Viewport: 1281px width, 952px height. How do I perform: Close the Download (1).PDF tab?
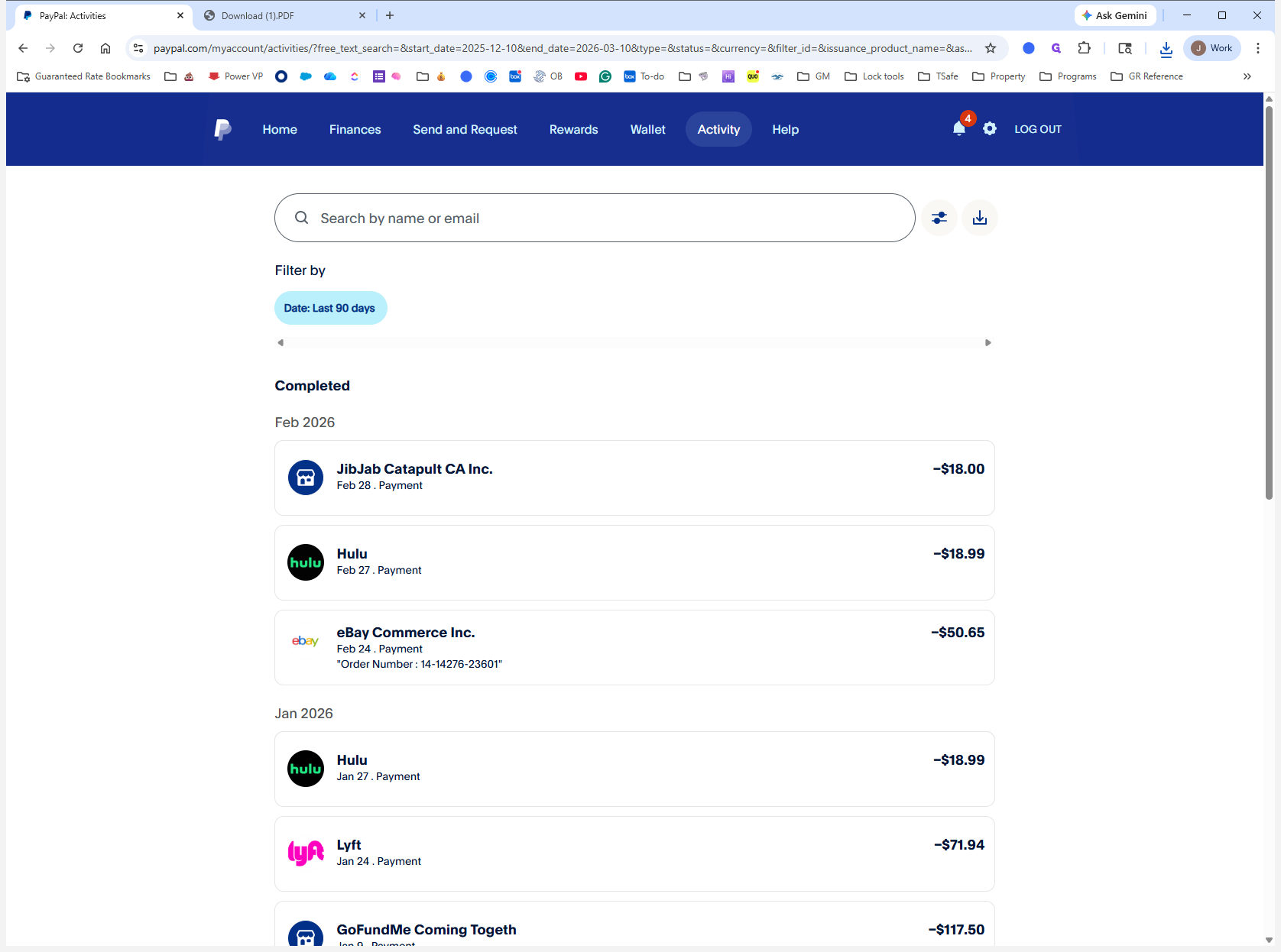click(x=362, y=15)
